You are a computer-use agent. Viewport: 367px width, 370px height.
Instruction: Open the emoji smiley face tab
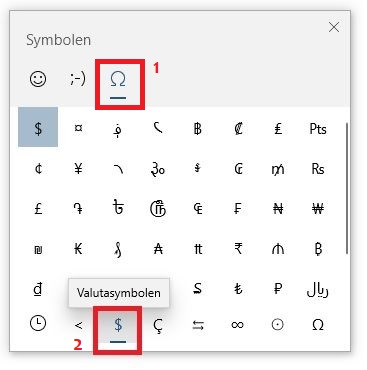tap(38, 79)
